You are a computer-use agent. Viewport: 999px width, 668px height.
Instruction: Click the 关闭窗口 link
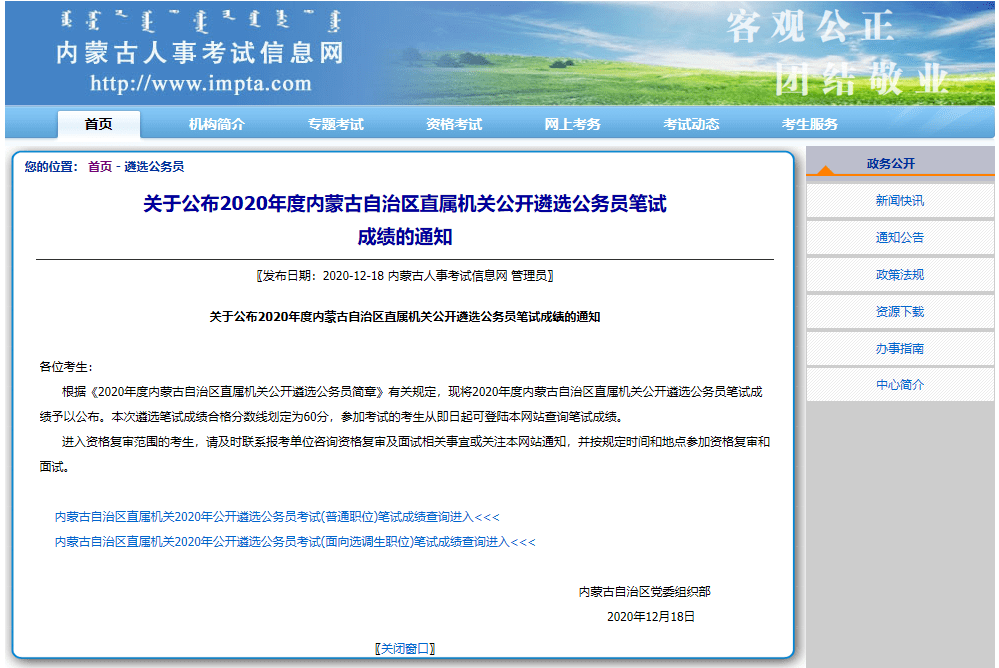405,649
